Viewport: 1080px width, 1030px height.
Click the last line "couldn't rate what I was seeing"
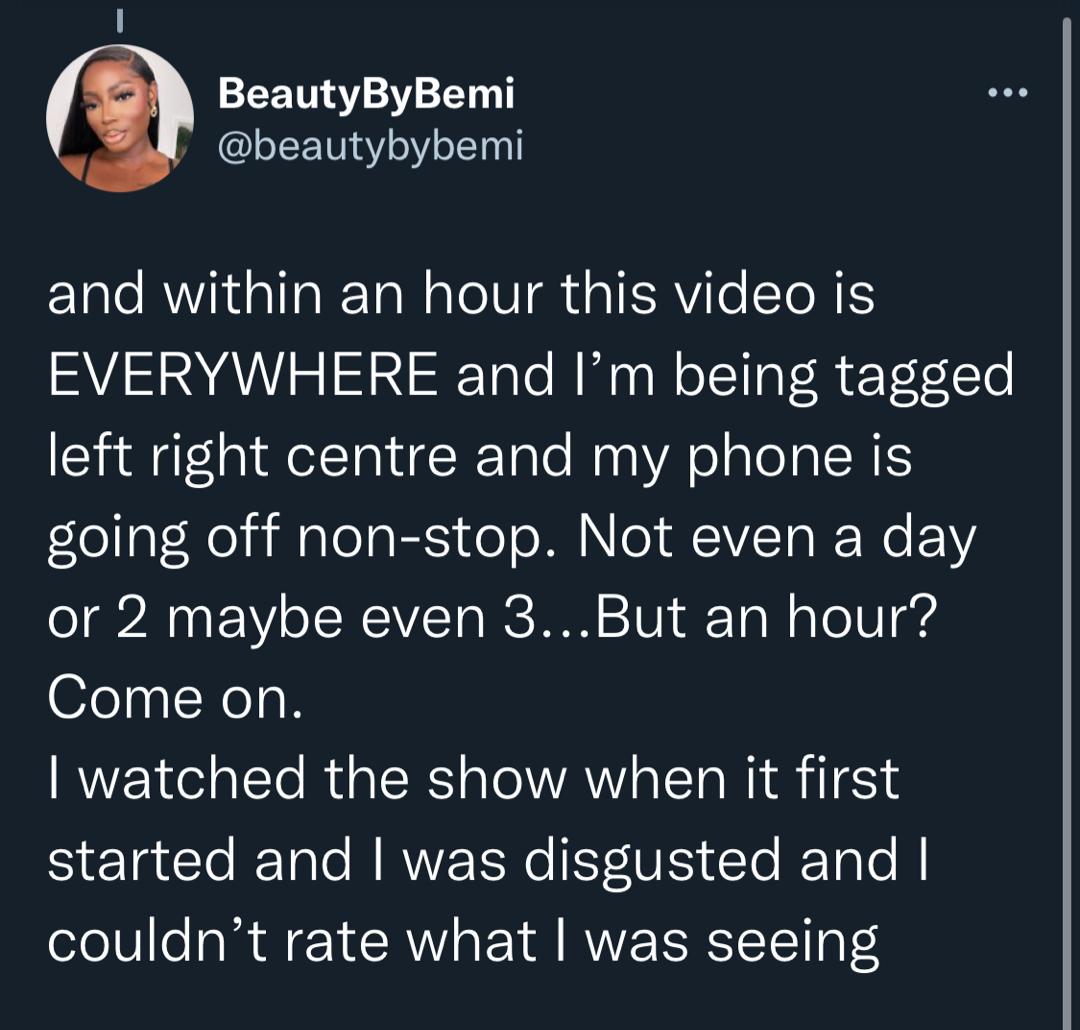[x=463, y=940]
